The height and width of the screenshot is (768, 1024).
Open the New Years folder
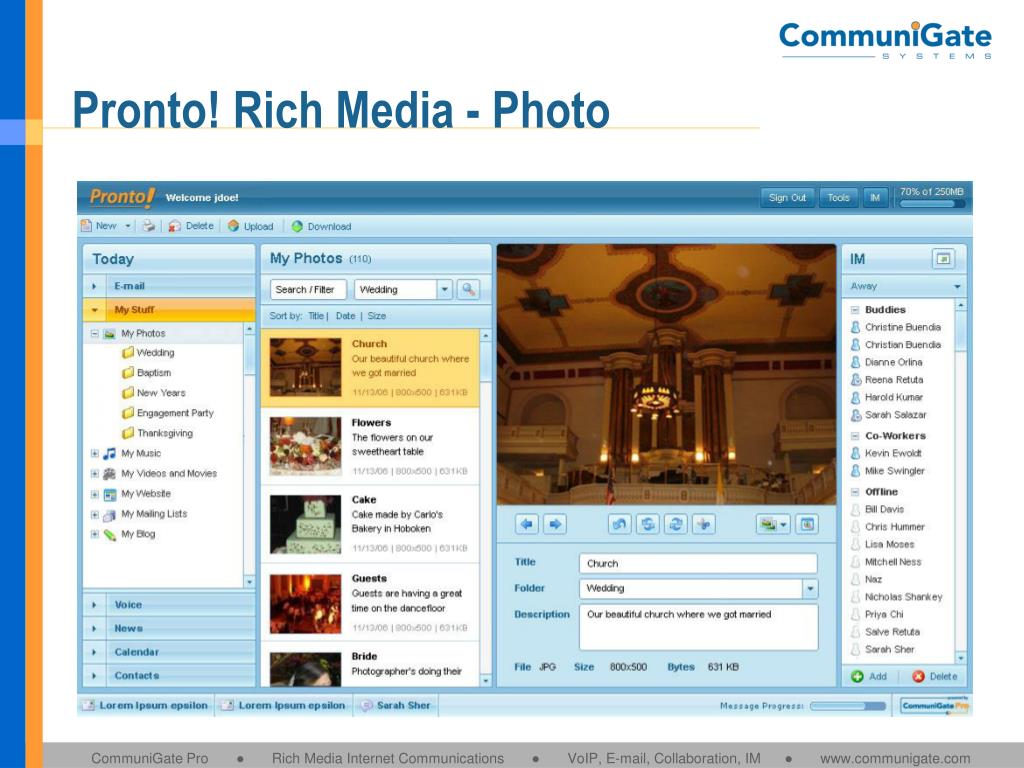click(154, 393)
